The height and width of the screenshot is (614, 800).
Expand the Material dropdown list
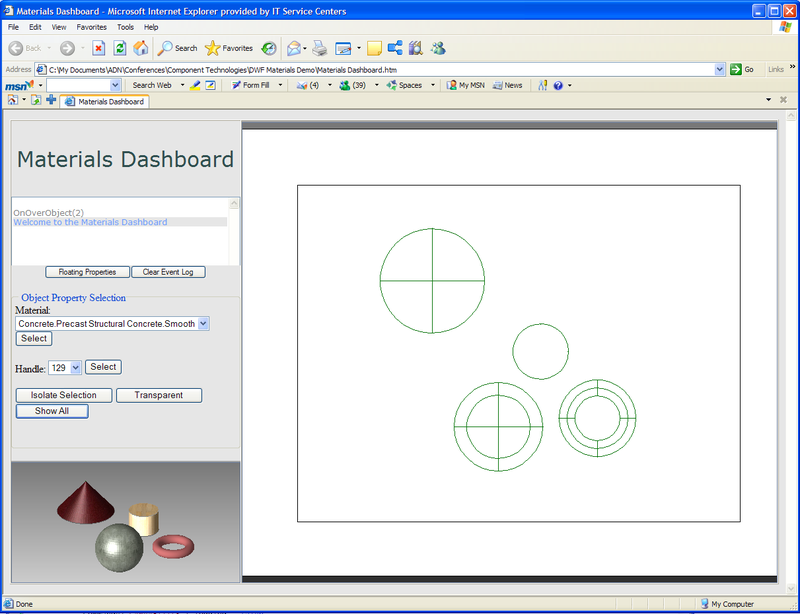tap(203, 324)
